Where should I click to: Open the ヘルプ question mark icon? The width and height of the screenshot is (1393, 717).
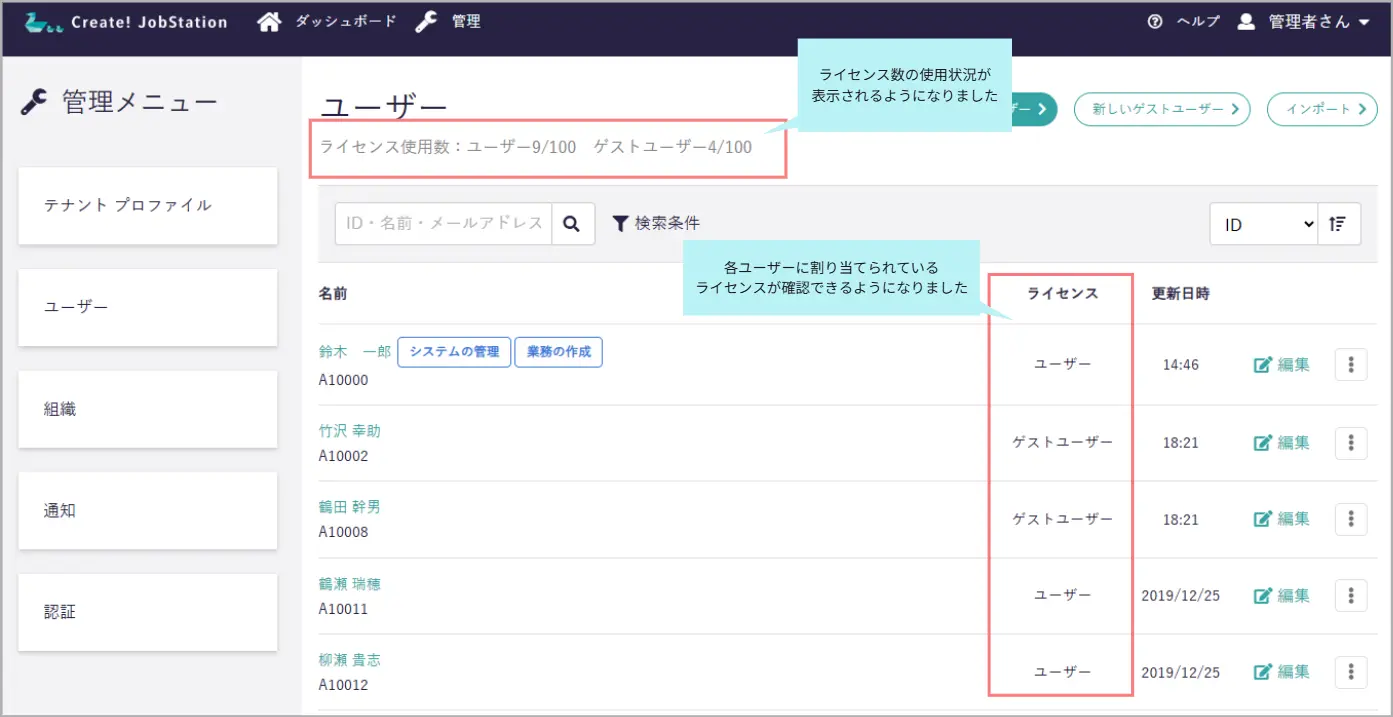click(1155, 22)
